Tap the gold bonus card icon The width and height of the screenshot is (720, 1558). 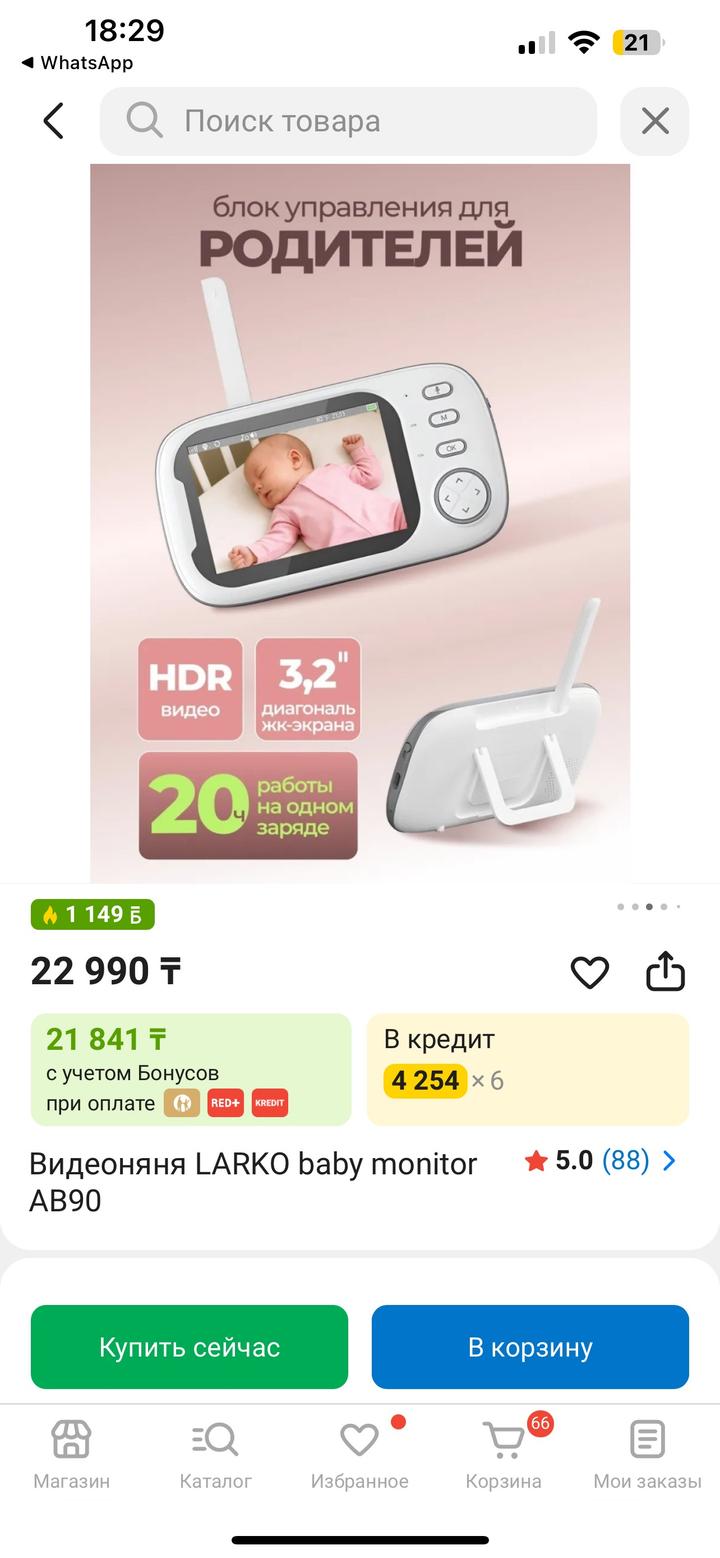point(182,1103)
